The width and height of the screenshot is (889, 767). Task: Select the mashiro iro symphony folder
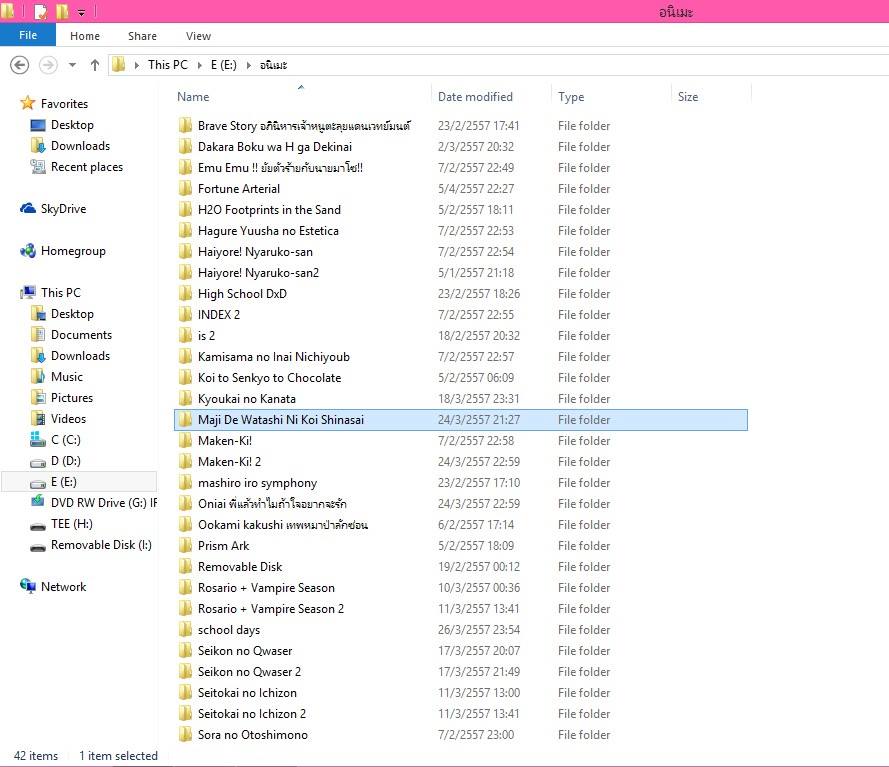[x=257, y=482]
